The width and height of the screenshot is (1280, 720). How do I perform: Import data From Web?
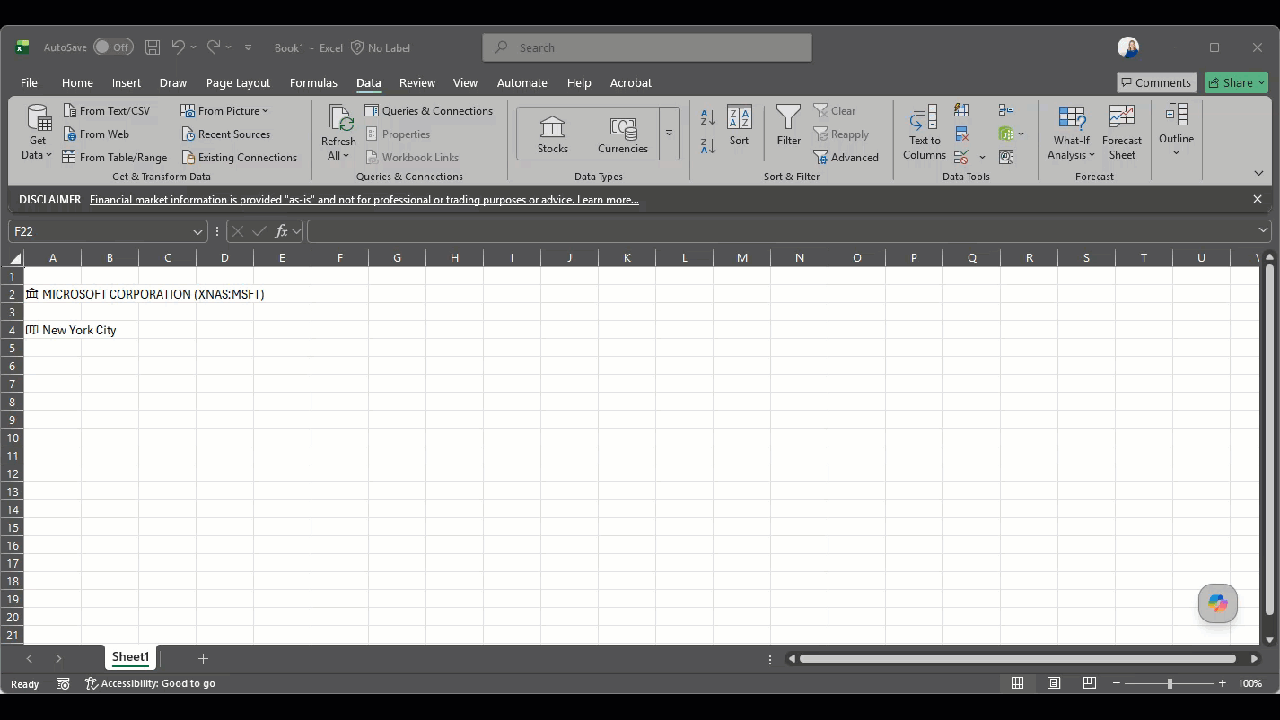pos(96,134)
